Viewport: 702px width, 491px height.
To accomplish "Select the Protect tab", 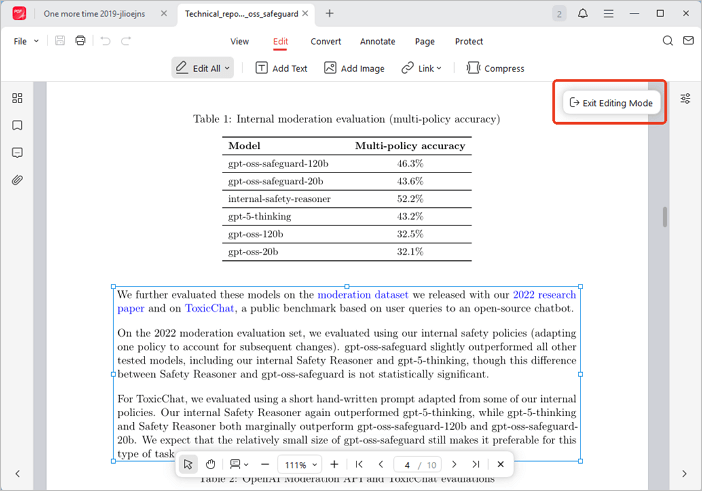I will tap(469, 42).
